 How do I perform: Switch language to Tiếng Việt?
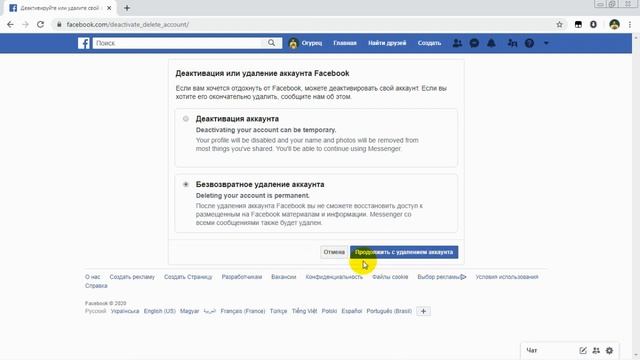coord(304,311)
